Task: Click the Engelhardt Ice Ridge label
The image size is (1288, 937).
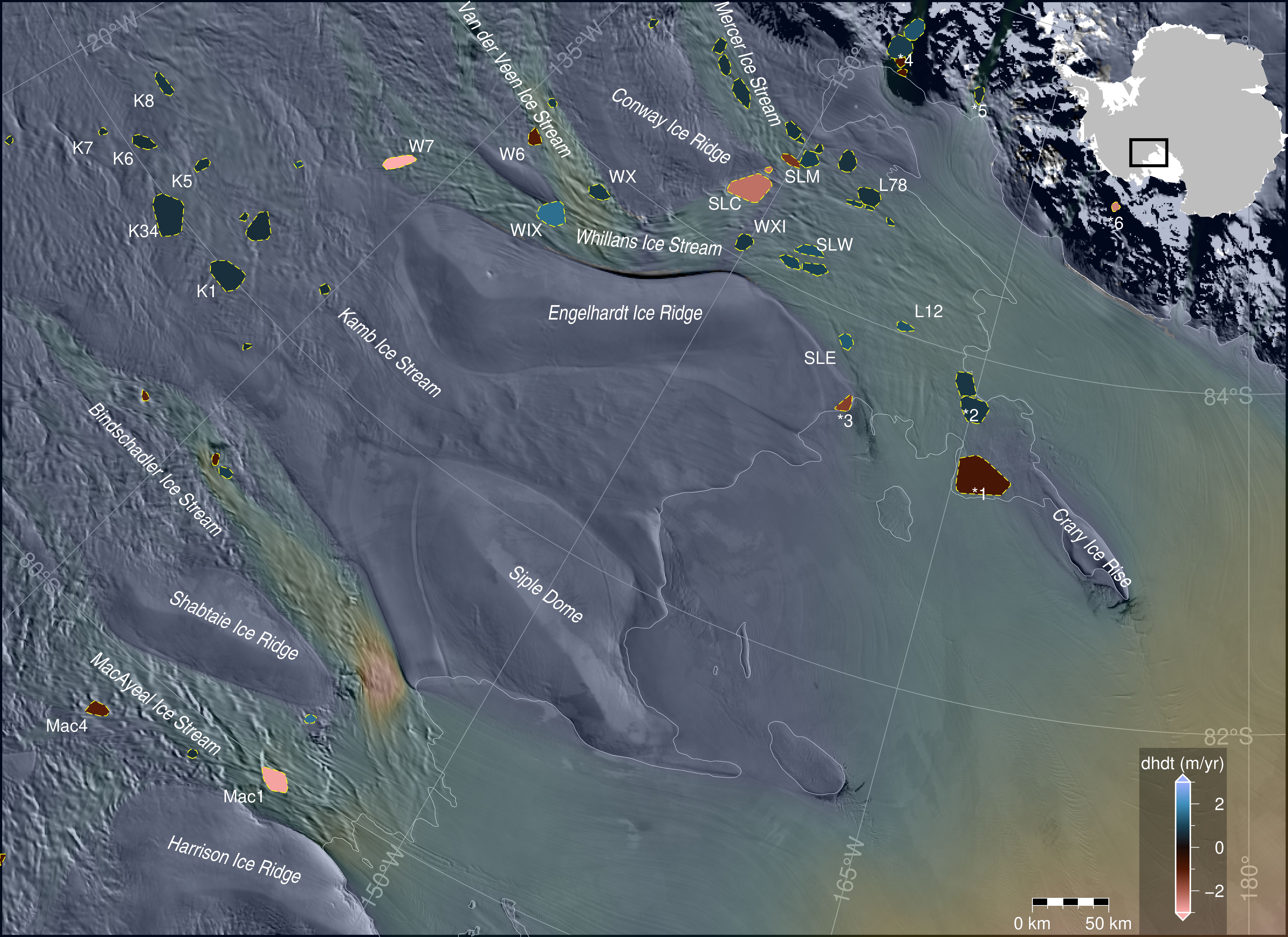Action: click(x=625, y=313)
